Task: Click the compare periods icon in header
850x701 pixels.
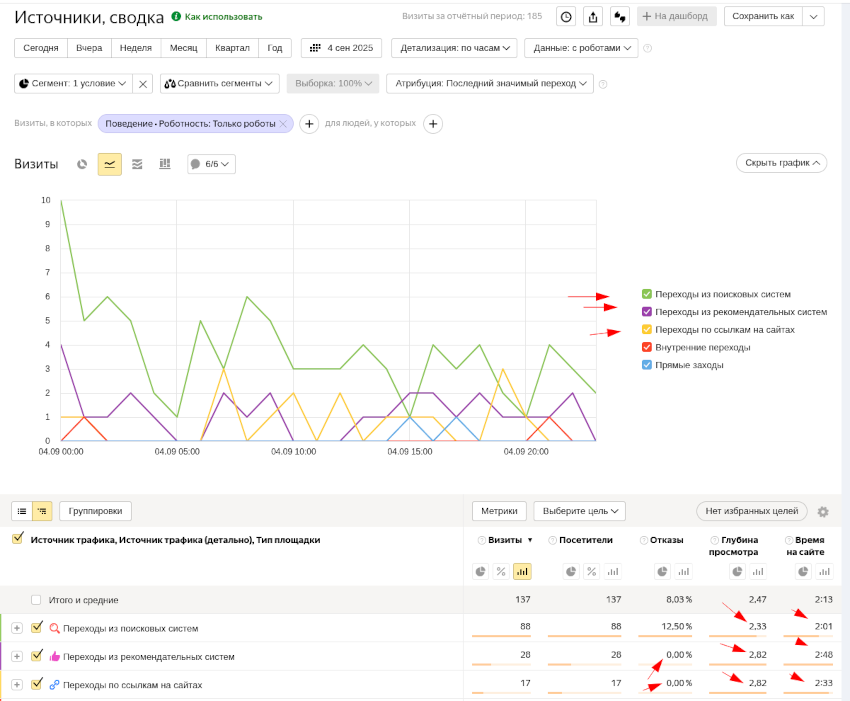Action: pos(620,17)
